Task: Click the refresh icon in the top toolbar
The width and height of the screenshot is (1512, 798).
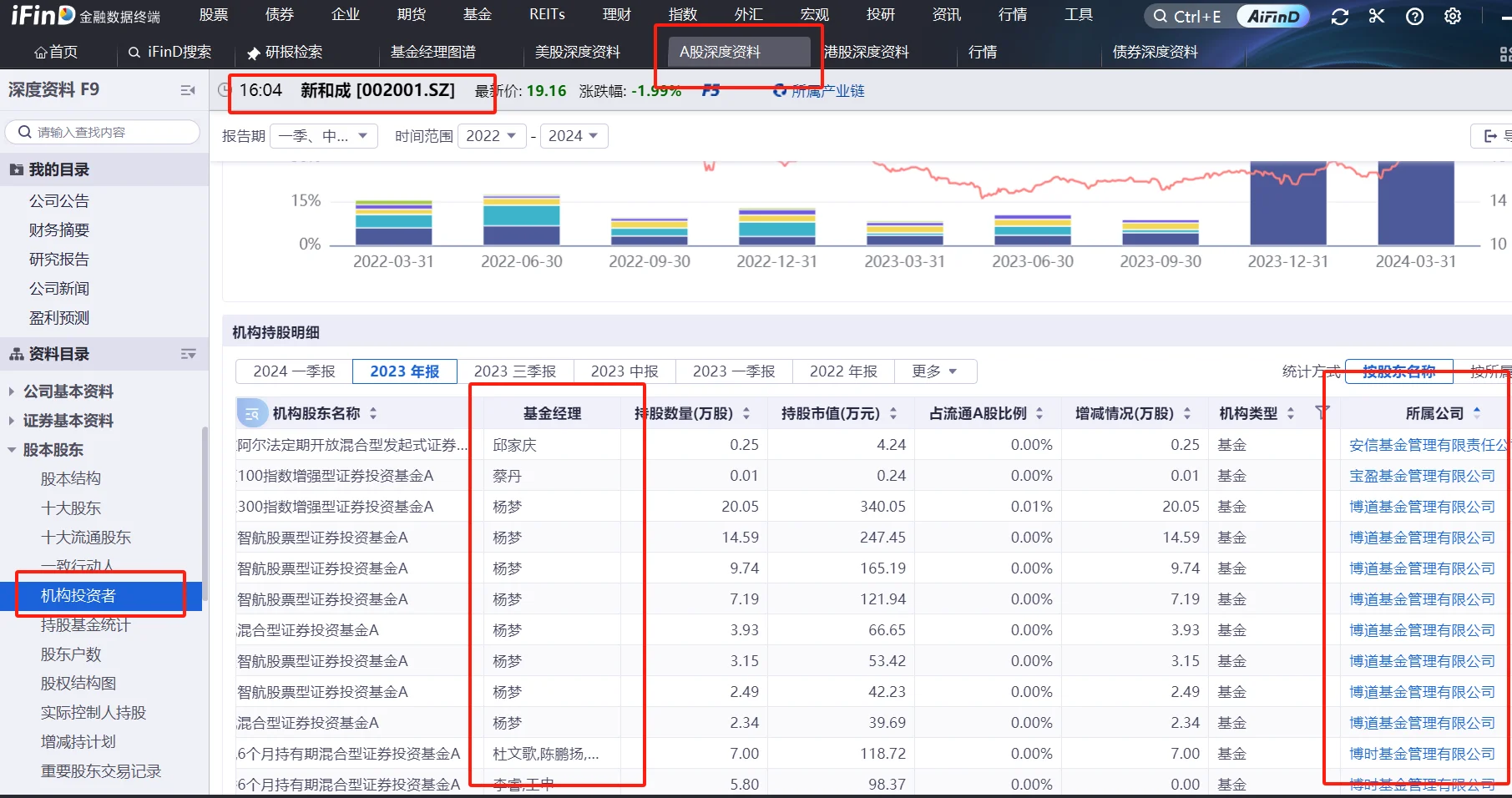Action: [1339, 16]
